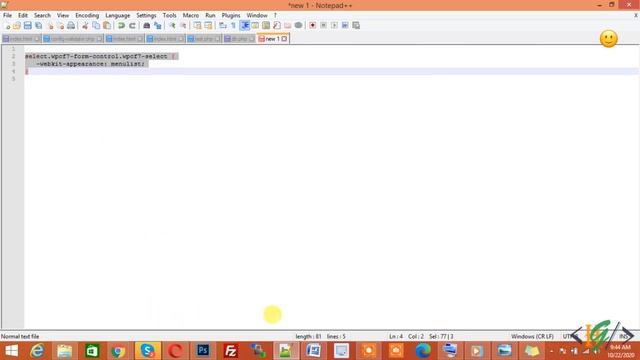Screen dimensions: 640x360
Task: Show the Document Map panel icon
Action: (266, 26)
